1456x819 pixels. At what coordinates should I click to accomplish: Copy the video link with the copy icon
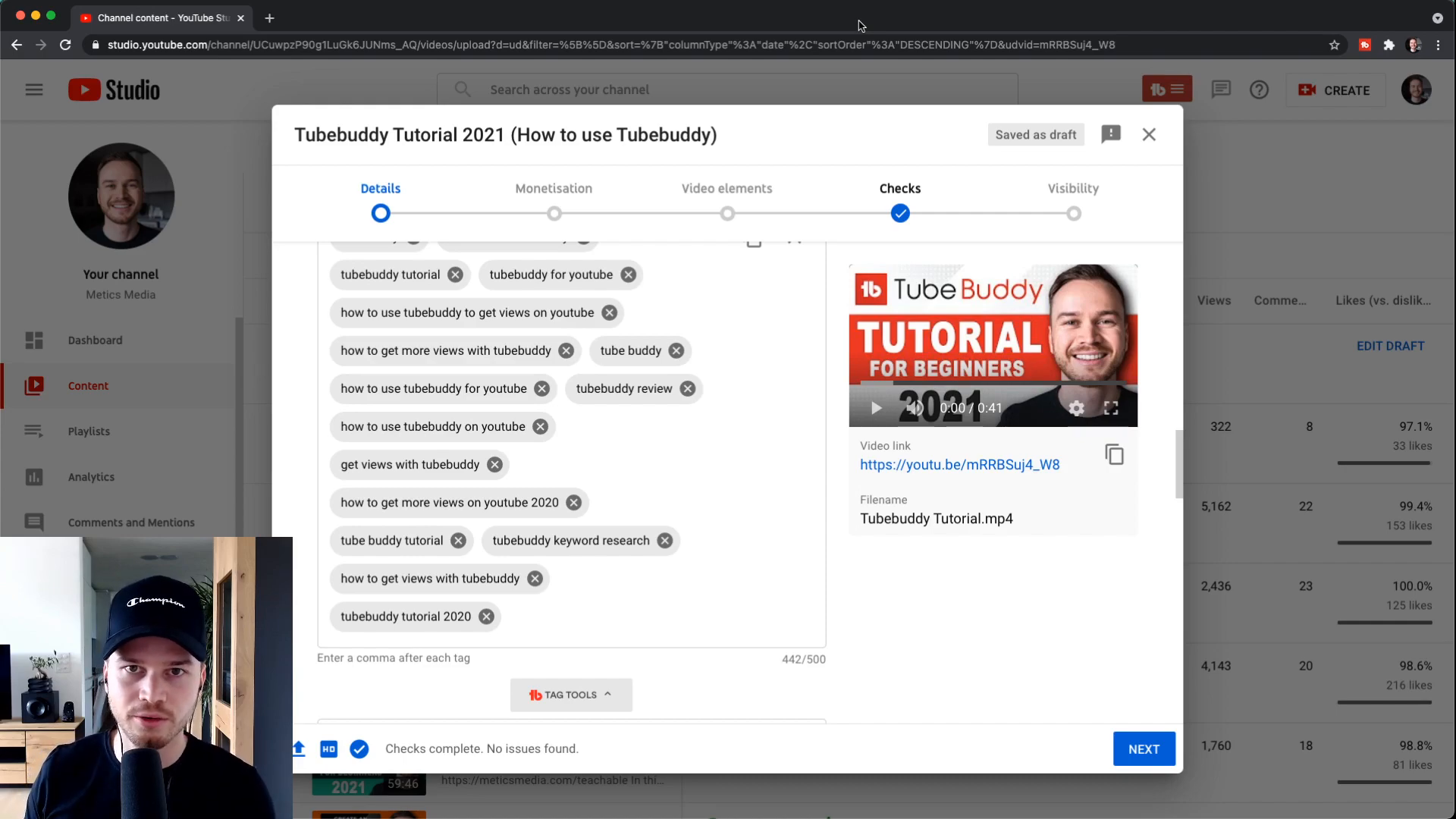coord(1114,454)
